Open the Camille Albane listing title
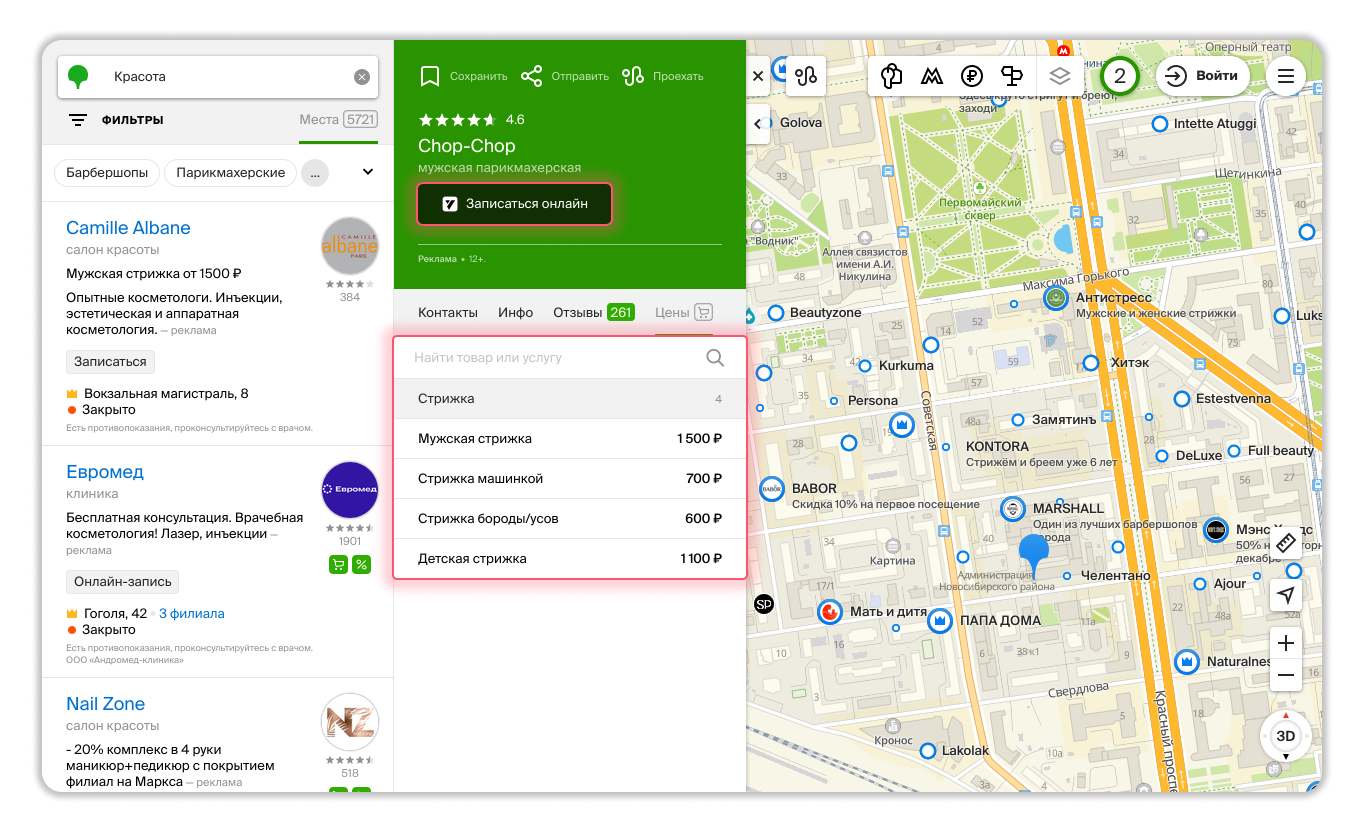This screenshot has height=831, width=1364. tap(128, 228)
